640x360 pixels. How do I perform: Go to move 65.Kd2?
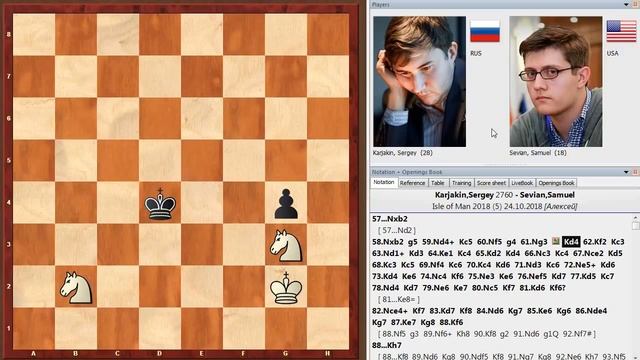488,253
